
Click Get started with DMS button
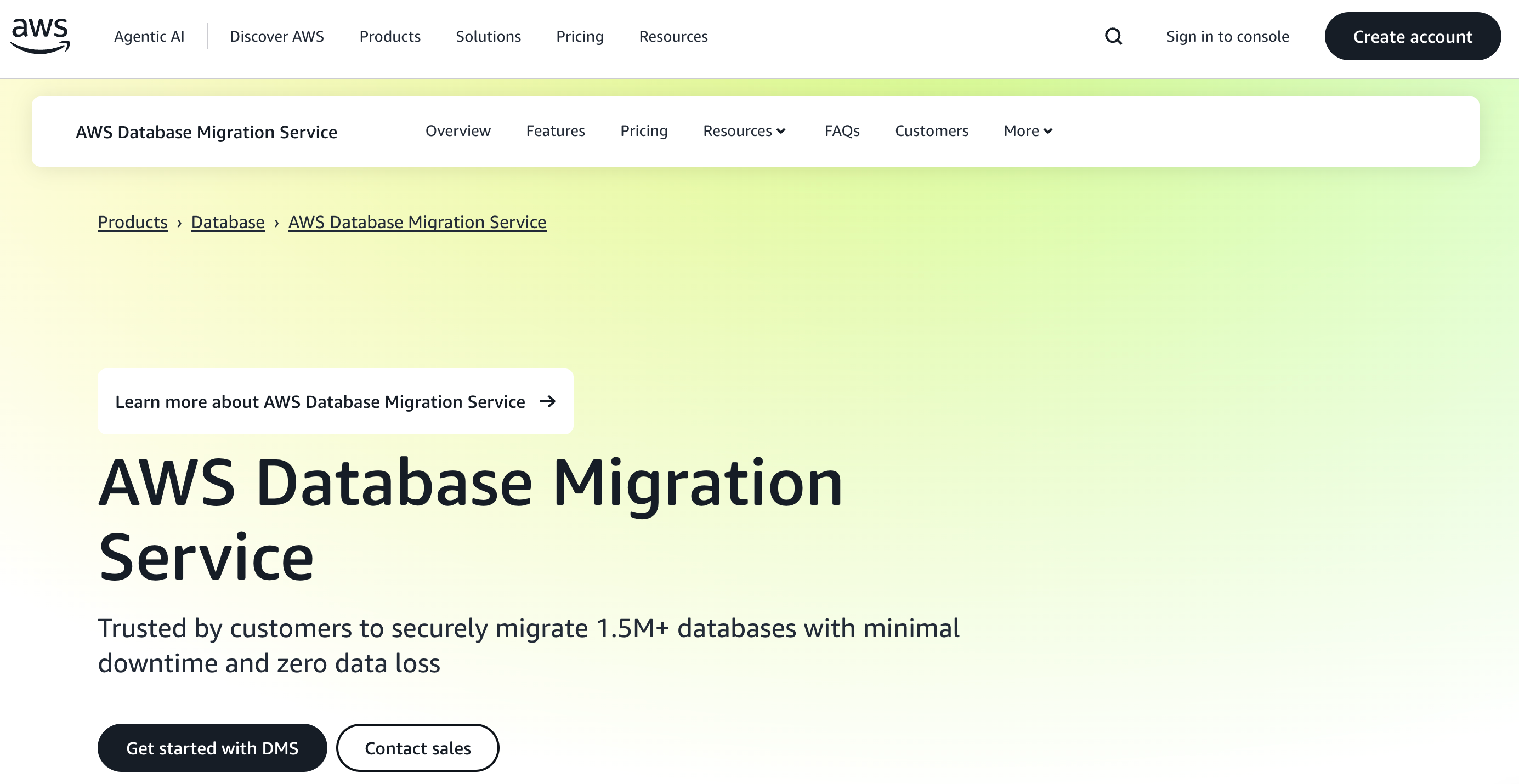212,747
